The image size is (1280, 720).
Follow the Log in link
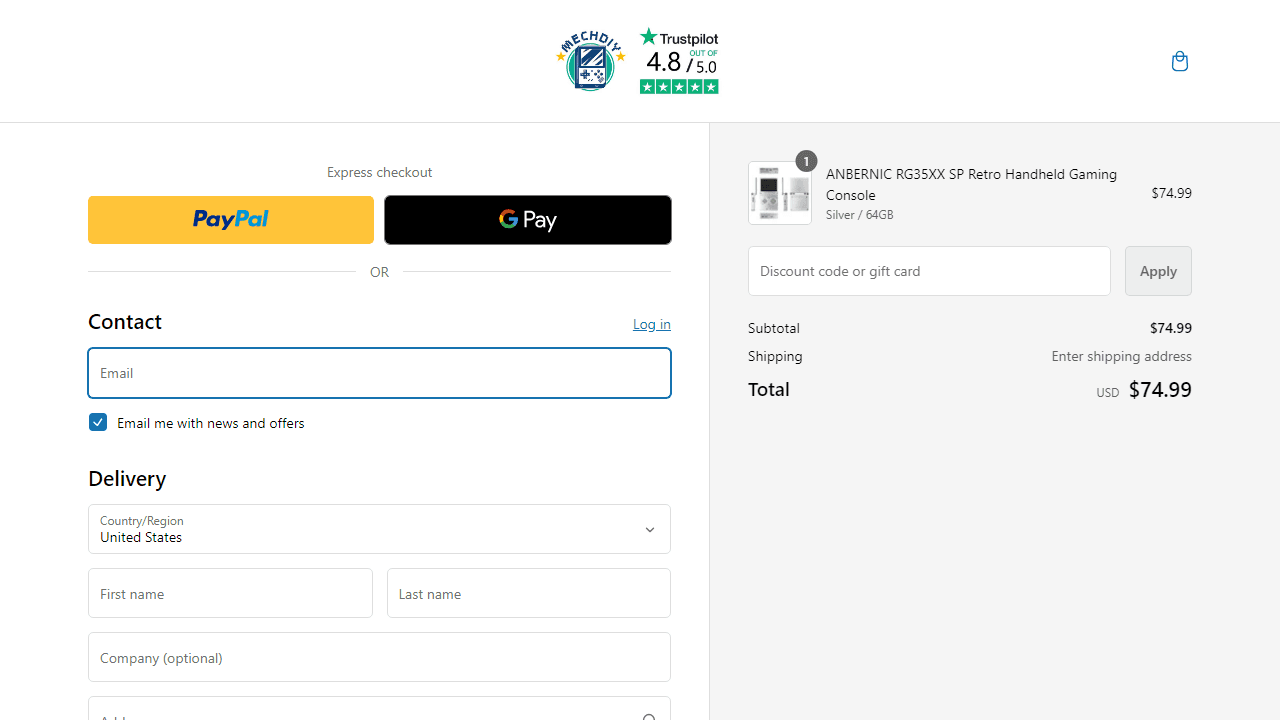tap(652, 324)
